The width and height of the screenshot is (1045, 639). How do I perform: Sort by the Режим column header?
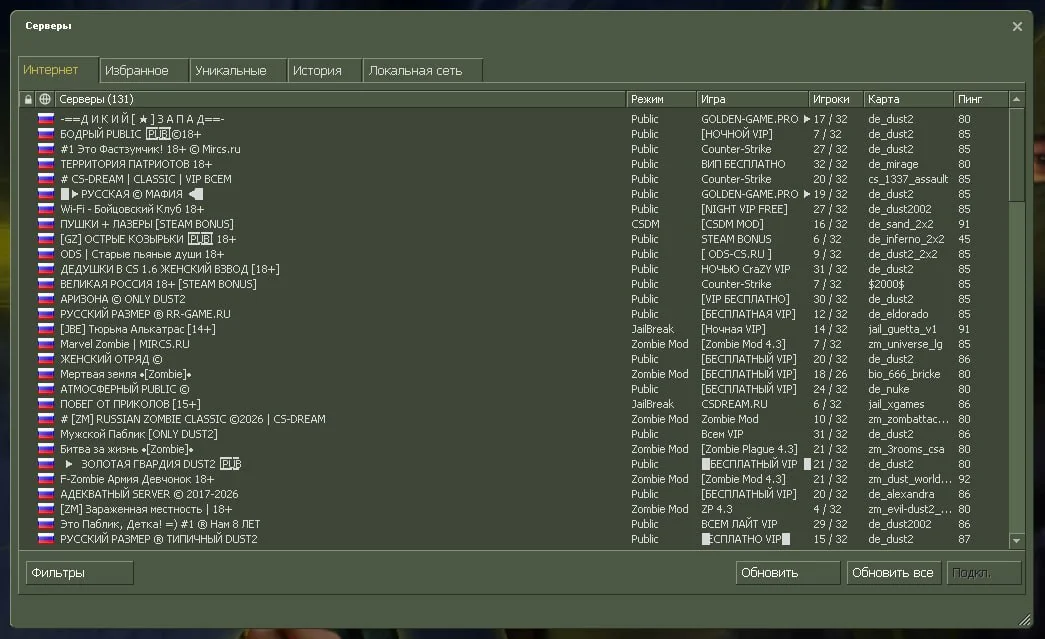pos(661,99)
